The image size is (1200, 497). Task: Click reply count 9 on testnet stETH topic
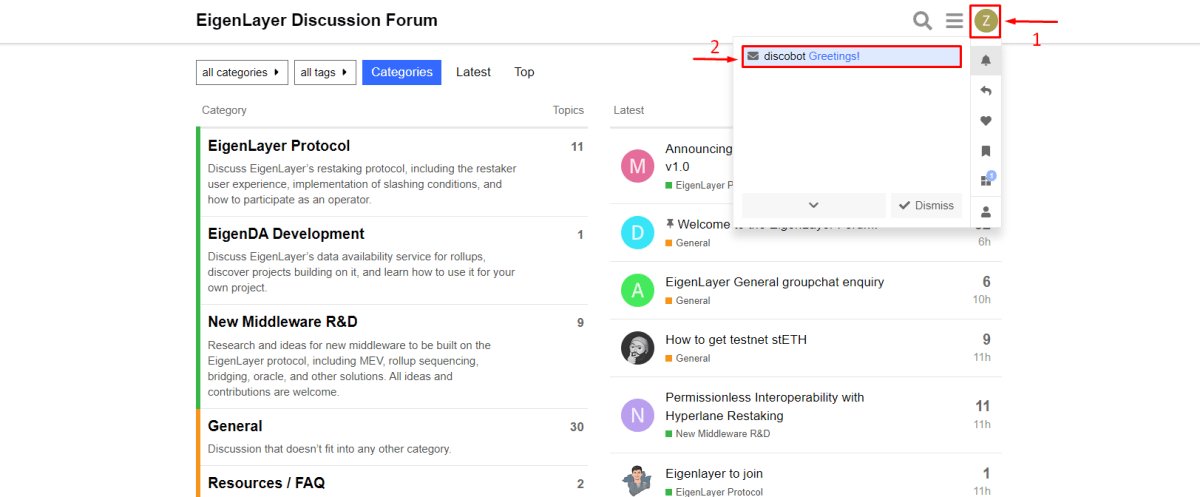coord(986,340)
